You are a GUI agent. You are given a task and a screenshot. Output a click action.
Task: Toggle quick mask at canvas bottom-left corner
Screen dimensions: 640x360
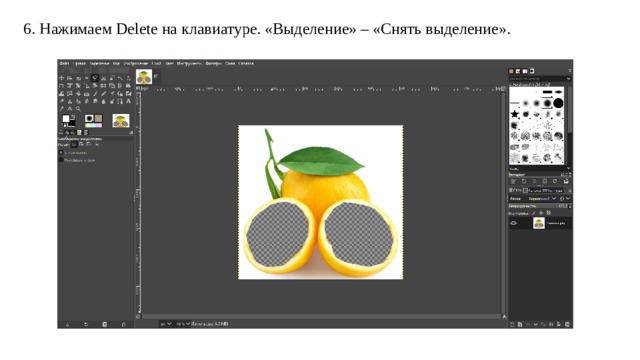pyautogui.click(x=138, y=316)
